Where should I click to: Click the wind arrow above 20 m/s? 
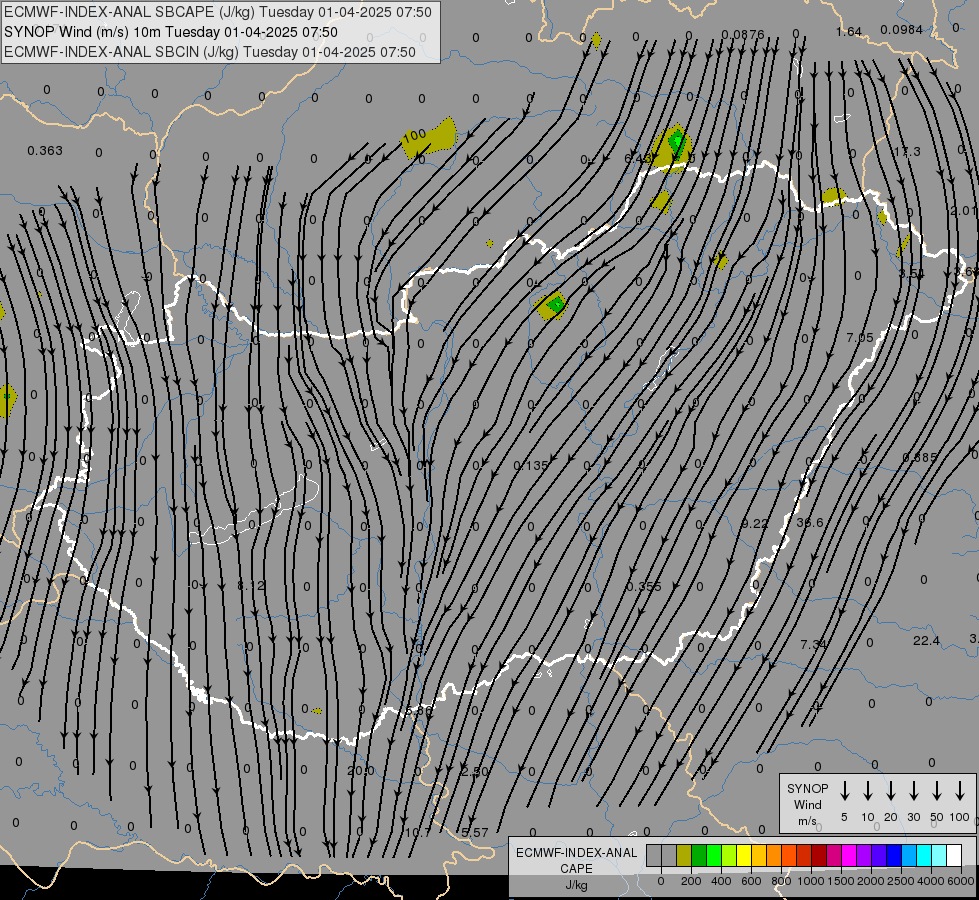click(x=891, y=791)
